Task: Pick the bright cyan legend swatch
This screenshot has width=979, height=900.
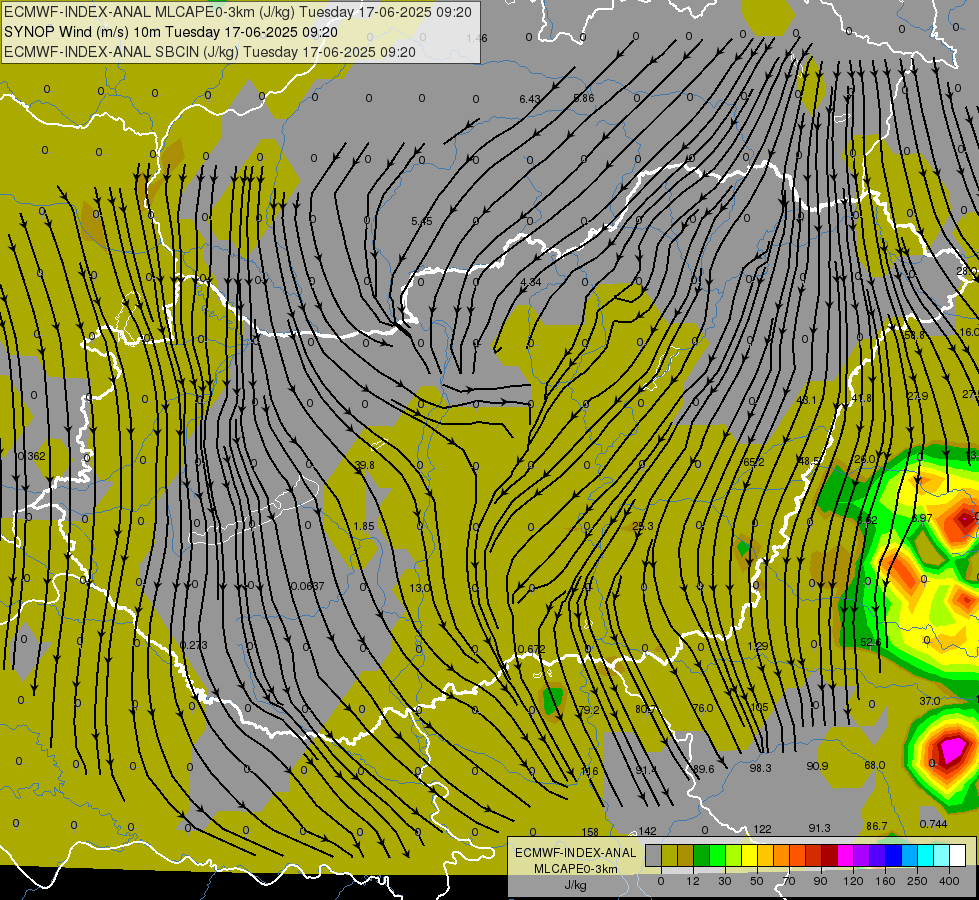Action: click(x=925, y=856)
